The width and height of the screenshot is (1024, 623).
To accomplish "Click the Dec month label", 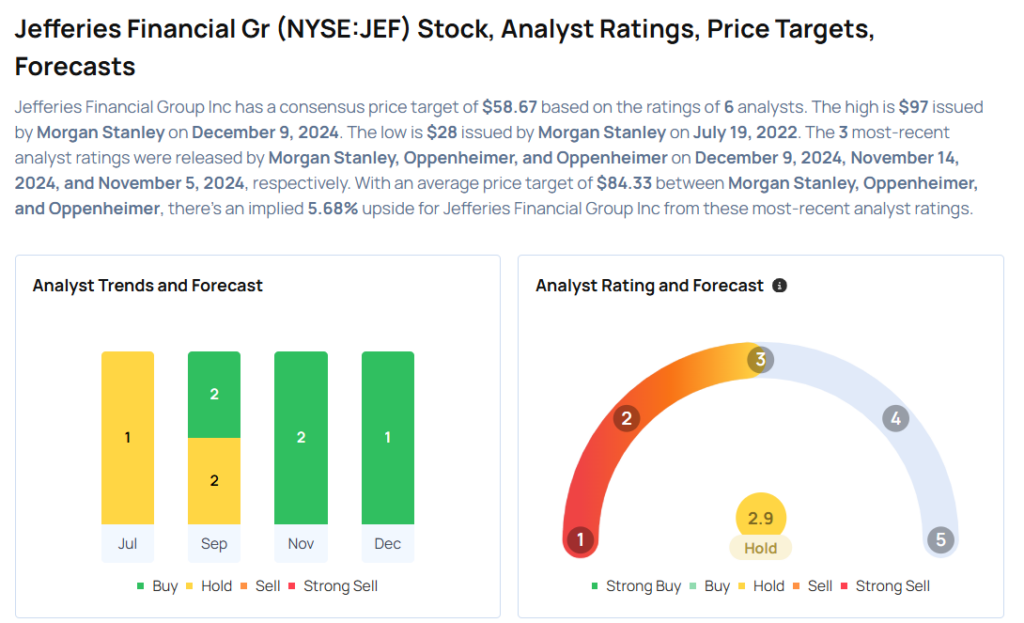I will pos(387,544).
